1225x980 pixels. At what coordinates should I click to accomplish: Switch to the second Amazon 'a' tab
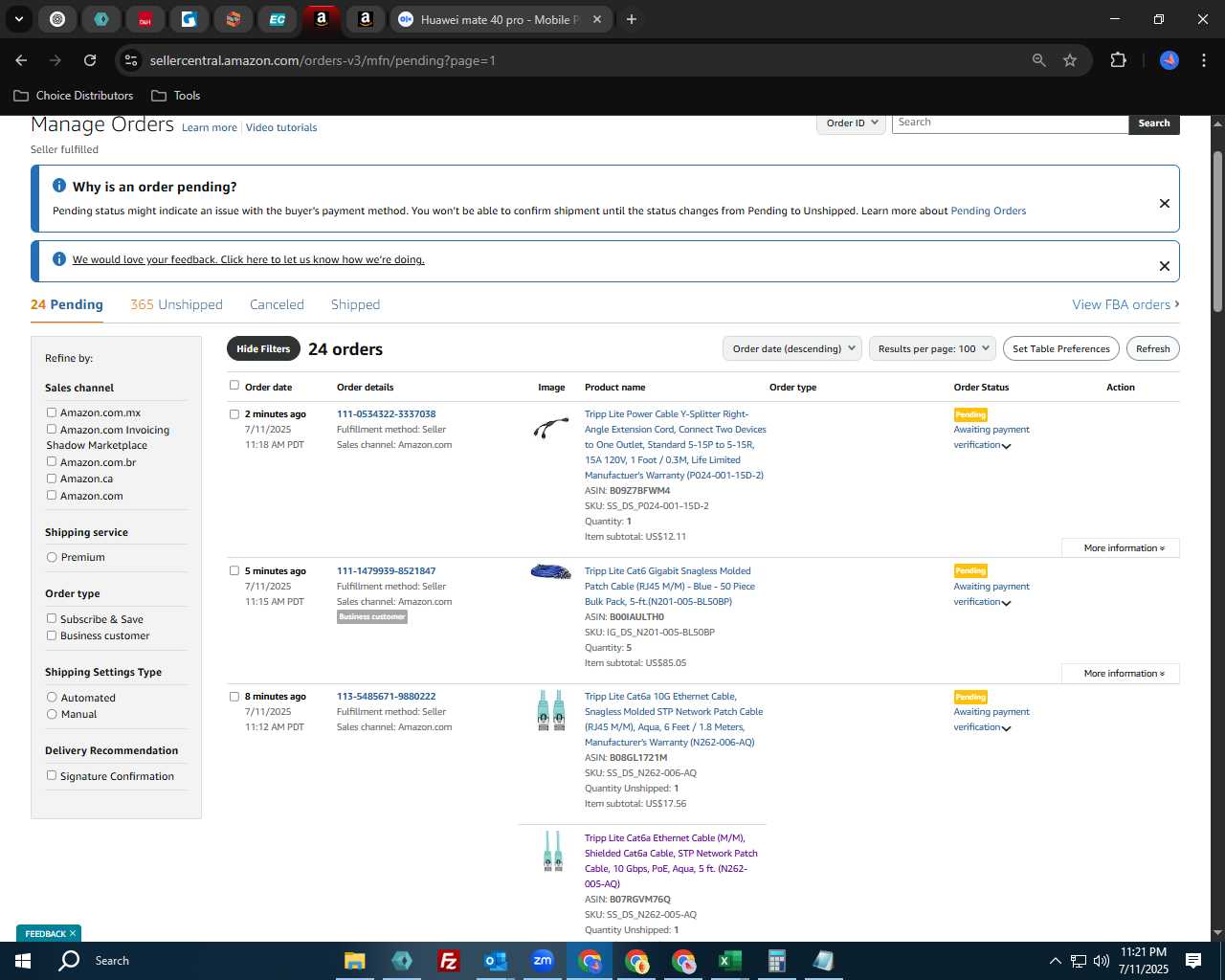[366, 19]
